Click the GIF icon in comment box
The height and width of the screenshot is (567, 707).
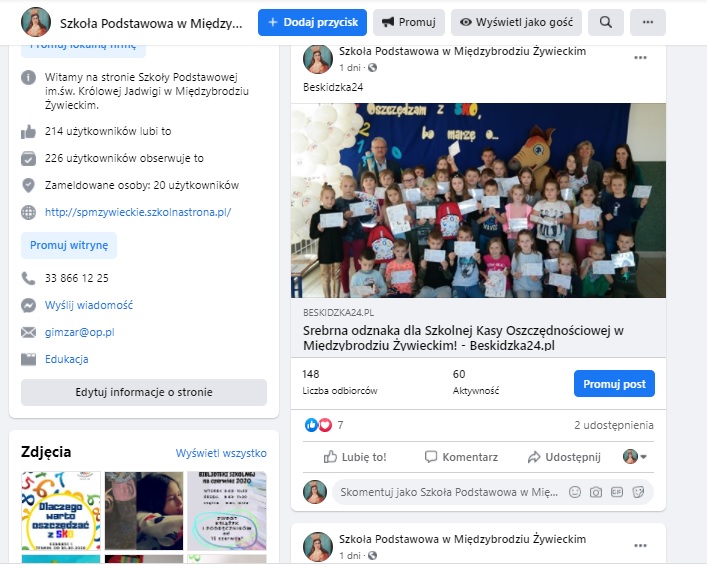click(617, 492)
